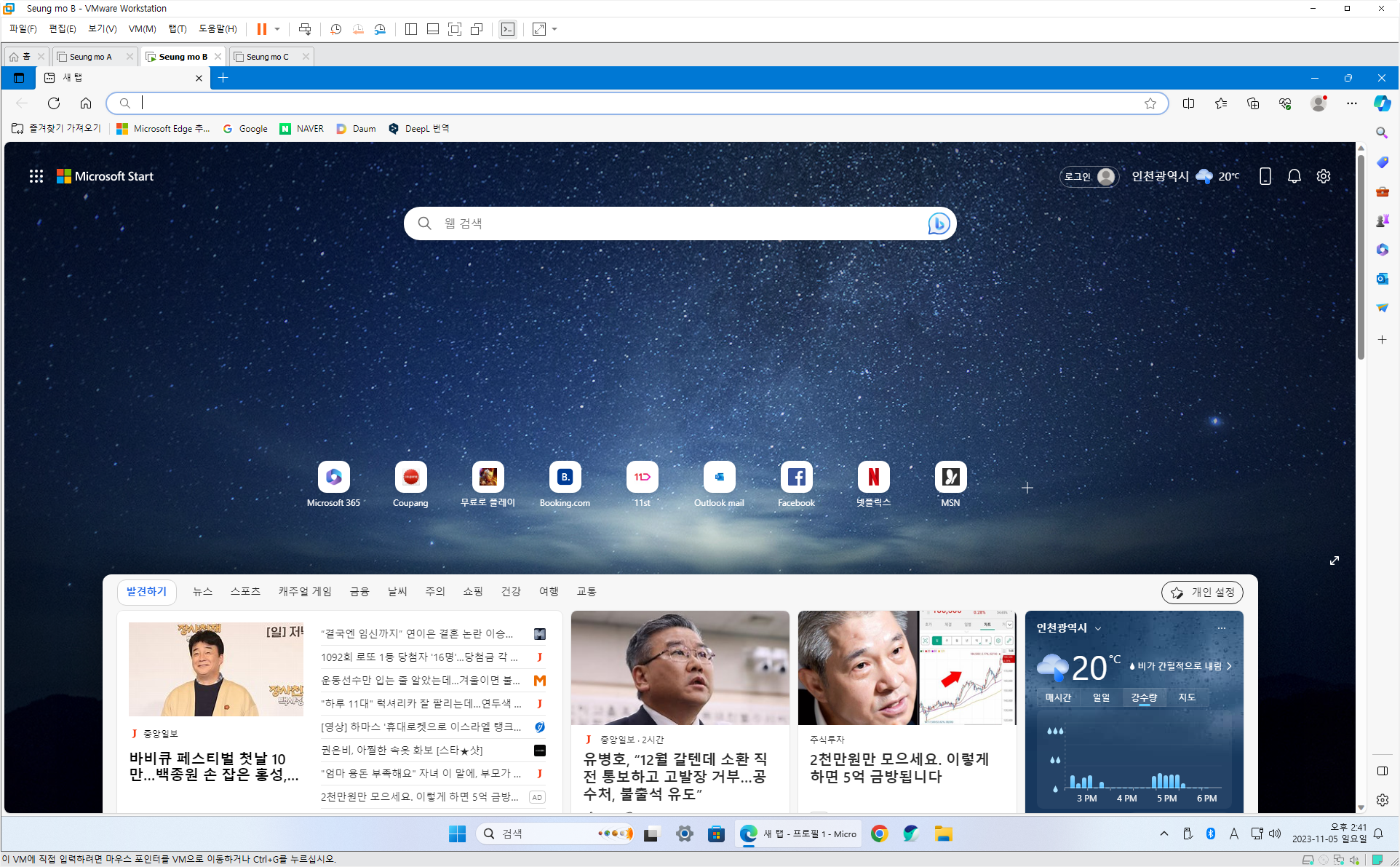
Task: Click the Edge Copilot sidebar icon
Action: coord(1382,103)
